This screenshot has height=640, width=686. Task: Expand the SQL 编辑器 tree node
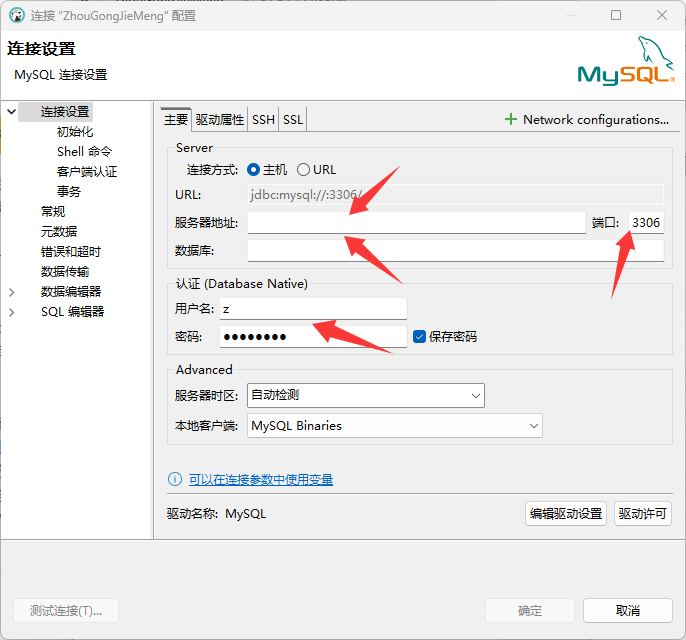pyautogui.click(x=12, y=312)
